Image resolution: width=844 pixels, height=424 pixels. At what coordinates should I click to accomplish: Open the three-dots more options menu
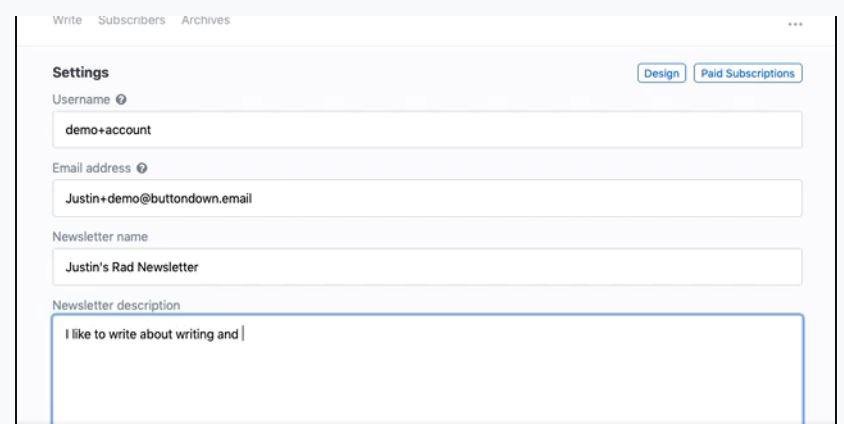pyautogui.click(x=795, y=23)
